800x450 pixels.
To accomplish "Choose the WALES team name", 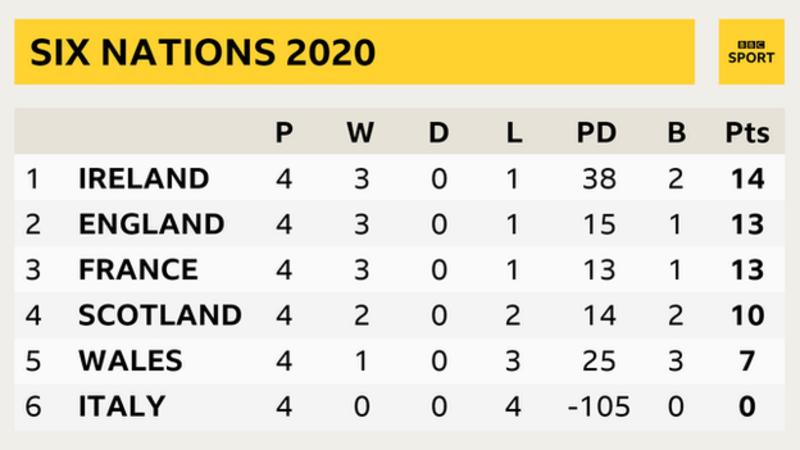I will [x=130, y=361].
